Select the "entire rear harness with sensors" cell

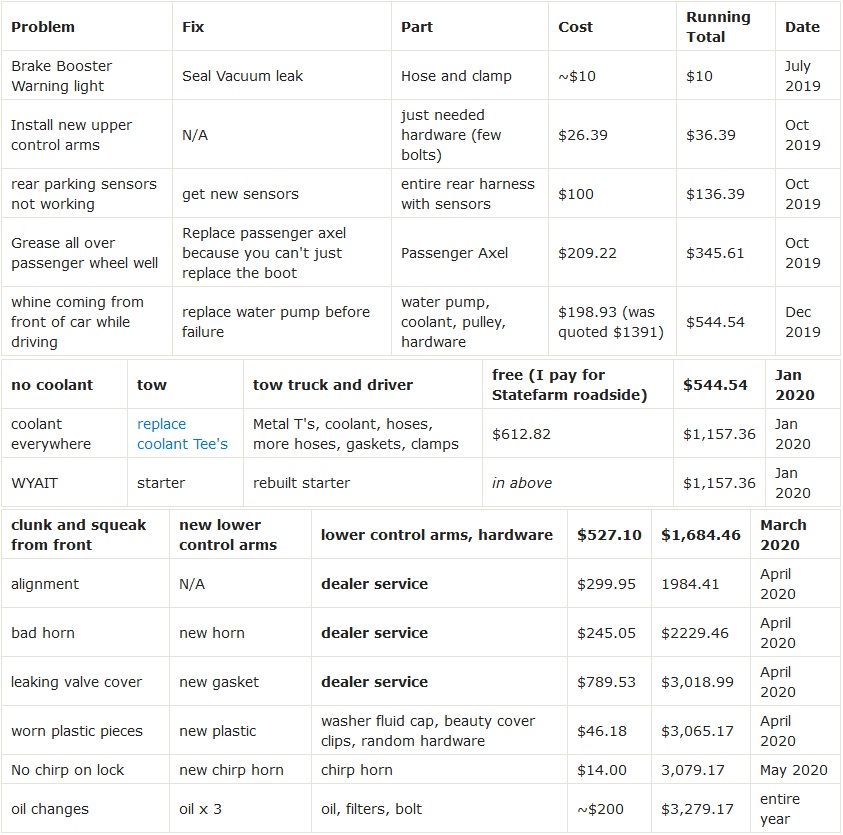point(467,194)
